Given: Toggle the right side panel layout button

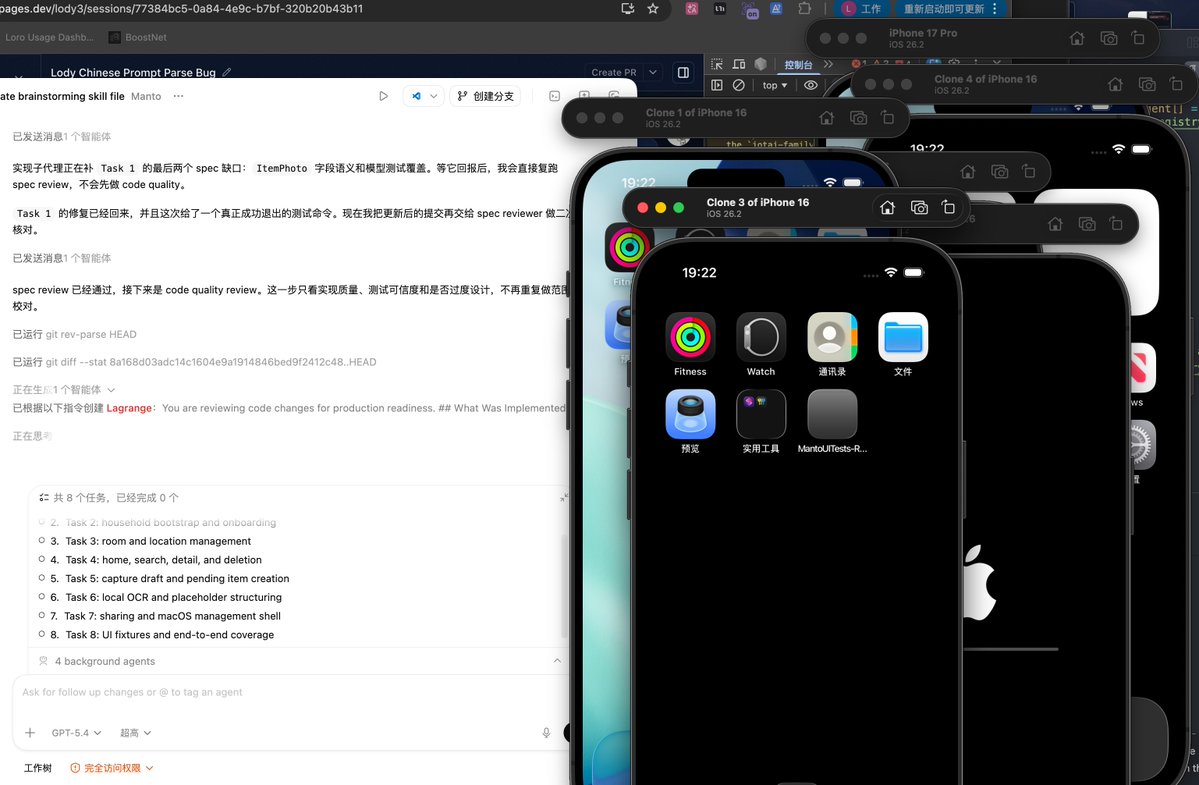Looking at the screenshot, I should coord(683,72).
